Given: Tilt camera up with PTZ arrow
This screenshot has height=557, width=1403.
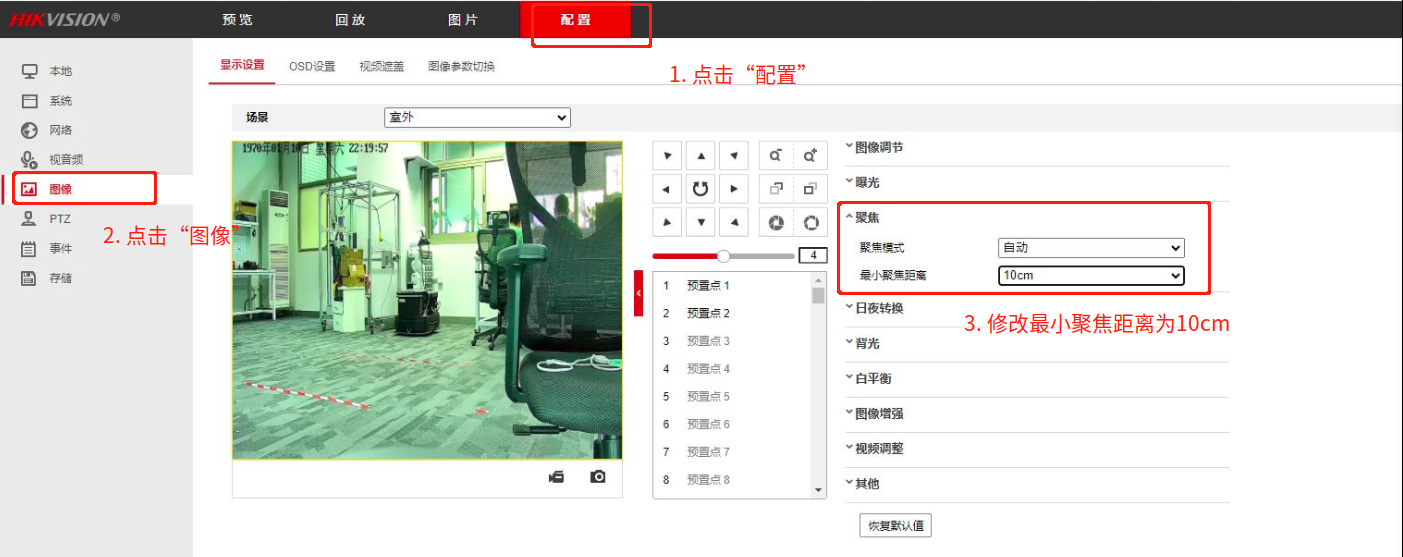Looking at the screenshot, I should [701, 156].
